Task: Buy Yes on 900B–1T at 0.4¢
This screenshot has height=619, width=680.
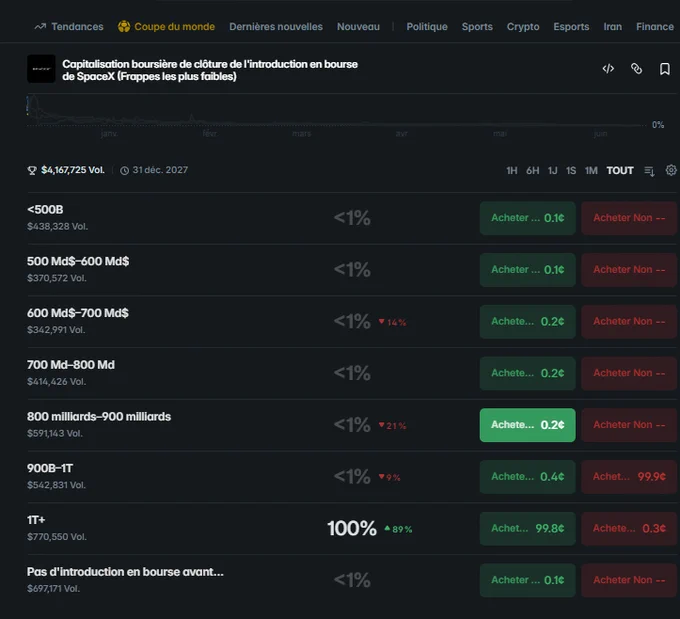Action: coord(527,477)
